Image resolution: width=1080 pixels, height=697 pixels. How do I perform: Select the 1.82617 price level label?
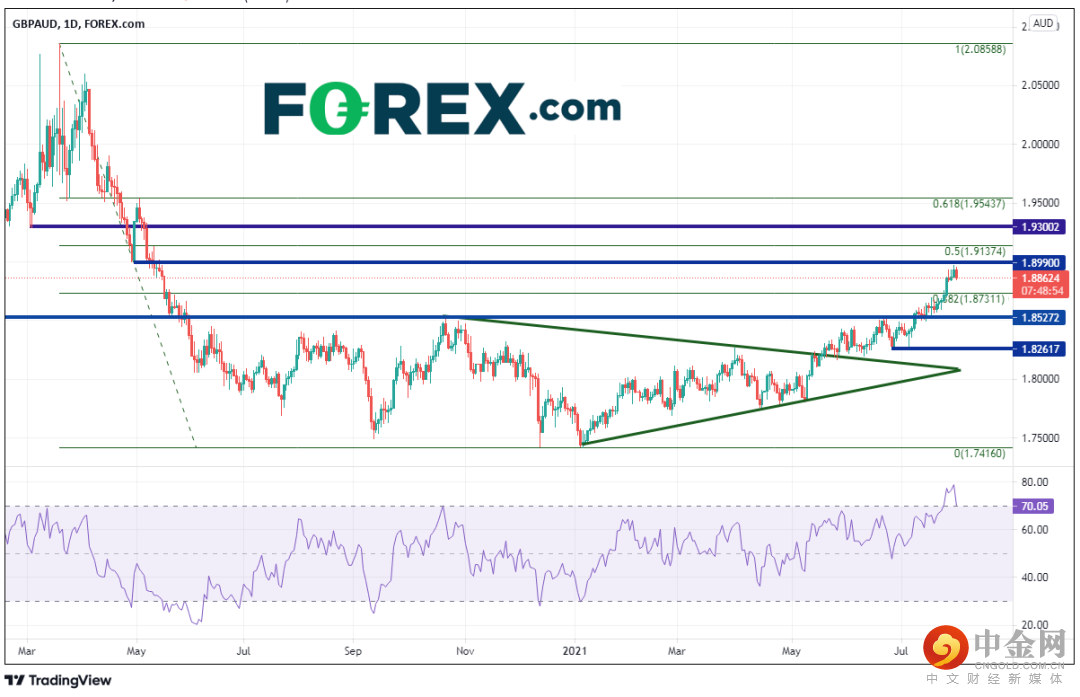click(1040, 348)
